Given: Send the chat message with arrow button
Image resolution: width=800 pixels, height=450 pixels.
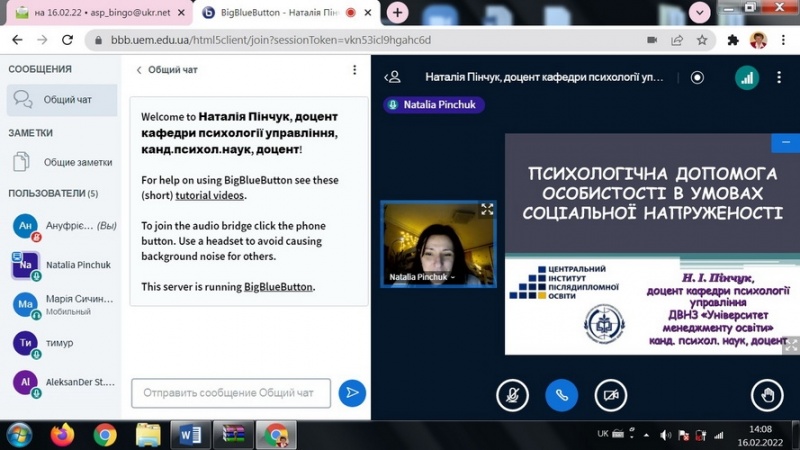Looking at the screenshot, I should (x=352, y=393).
